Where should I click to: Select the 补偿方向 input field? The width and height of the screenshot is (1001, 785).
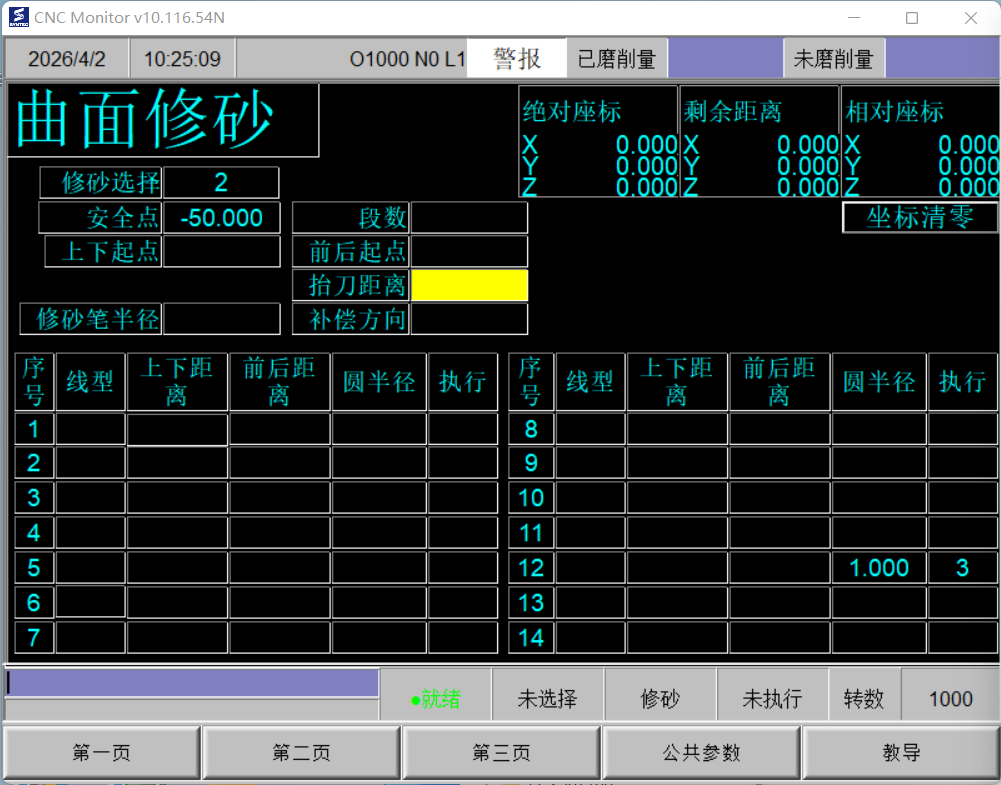click(469, 319)
